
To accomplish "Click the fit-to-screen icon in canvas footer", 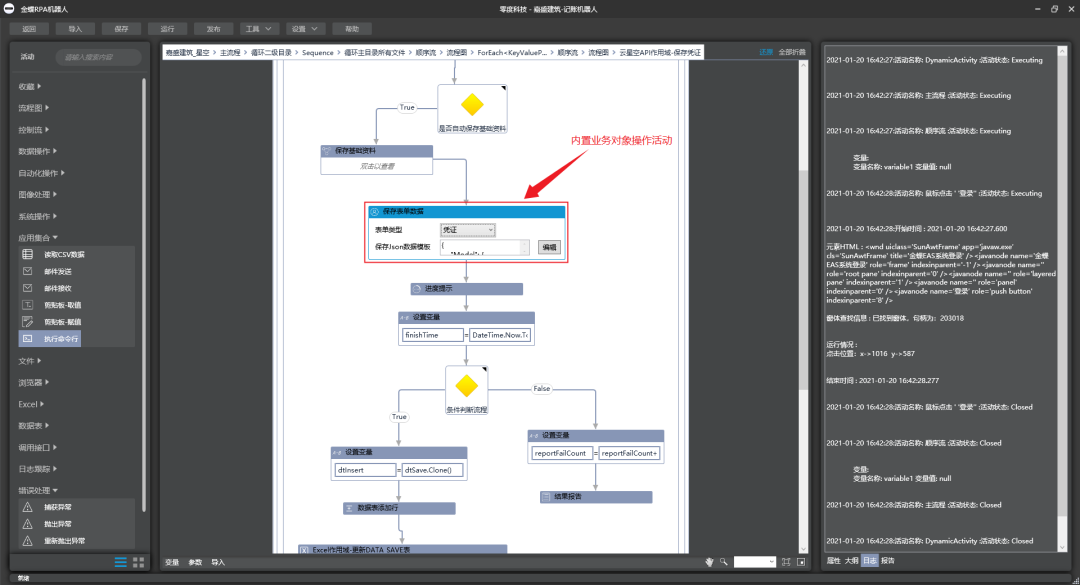I will pos(786,562).
